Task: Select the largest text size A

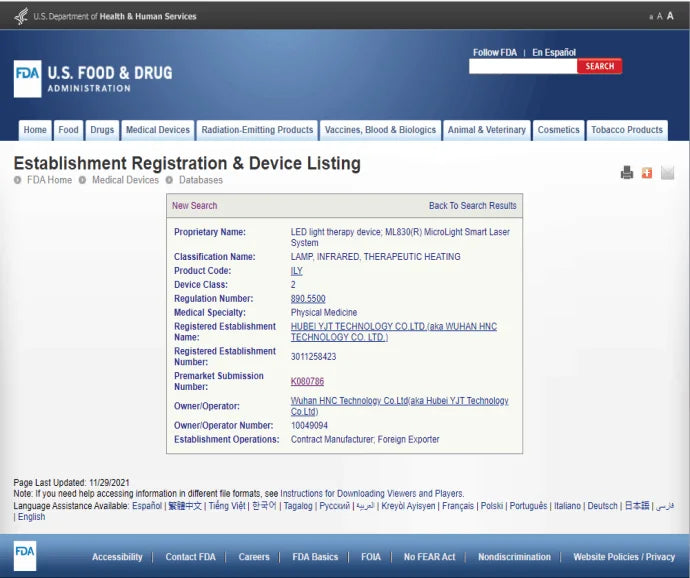Action: pyautogui.click(x=669, y=16)
